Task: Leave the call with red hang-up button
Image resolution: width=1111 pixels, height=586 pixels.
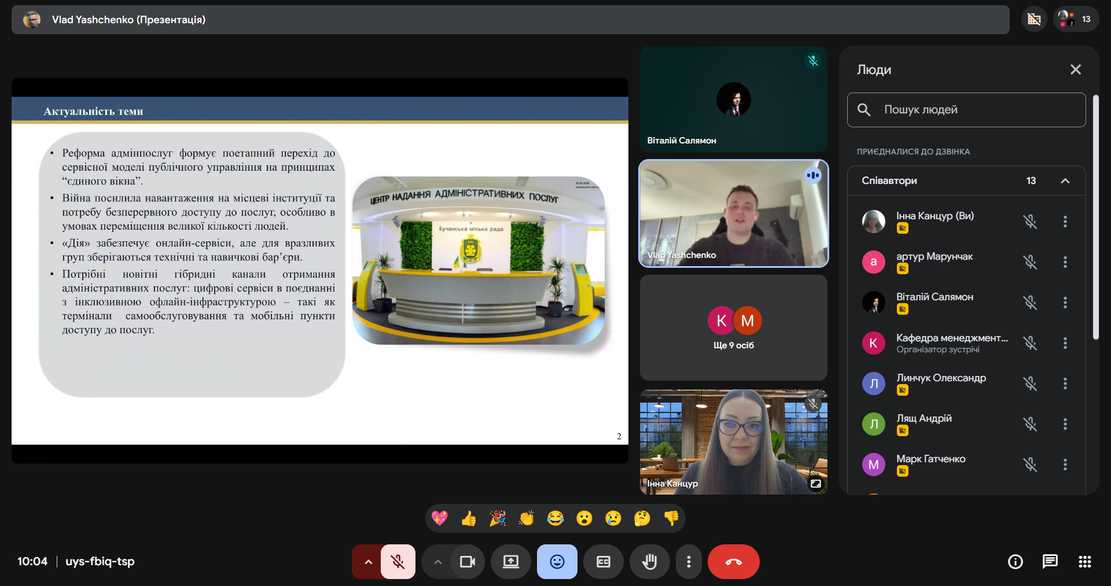Action: coord(733,562)
